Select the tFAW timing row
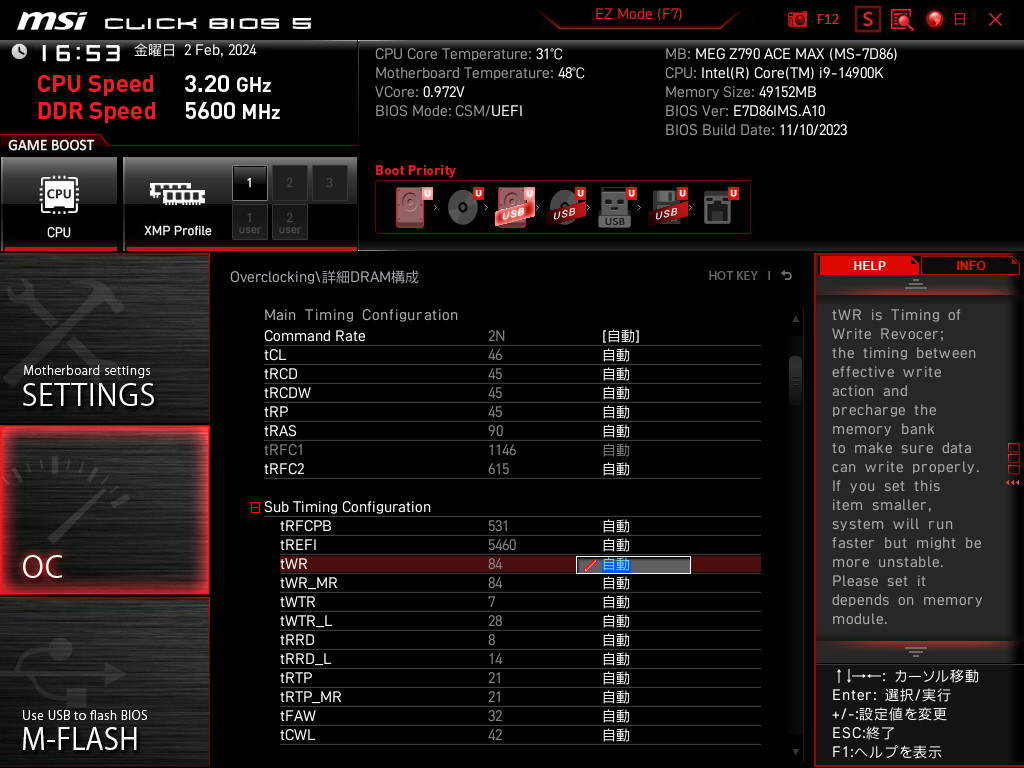The height and width of the screenshot is (768, 1024). 520,716
